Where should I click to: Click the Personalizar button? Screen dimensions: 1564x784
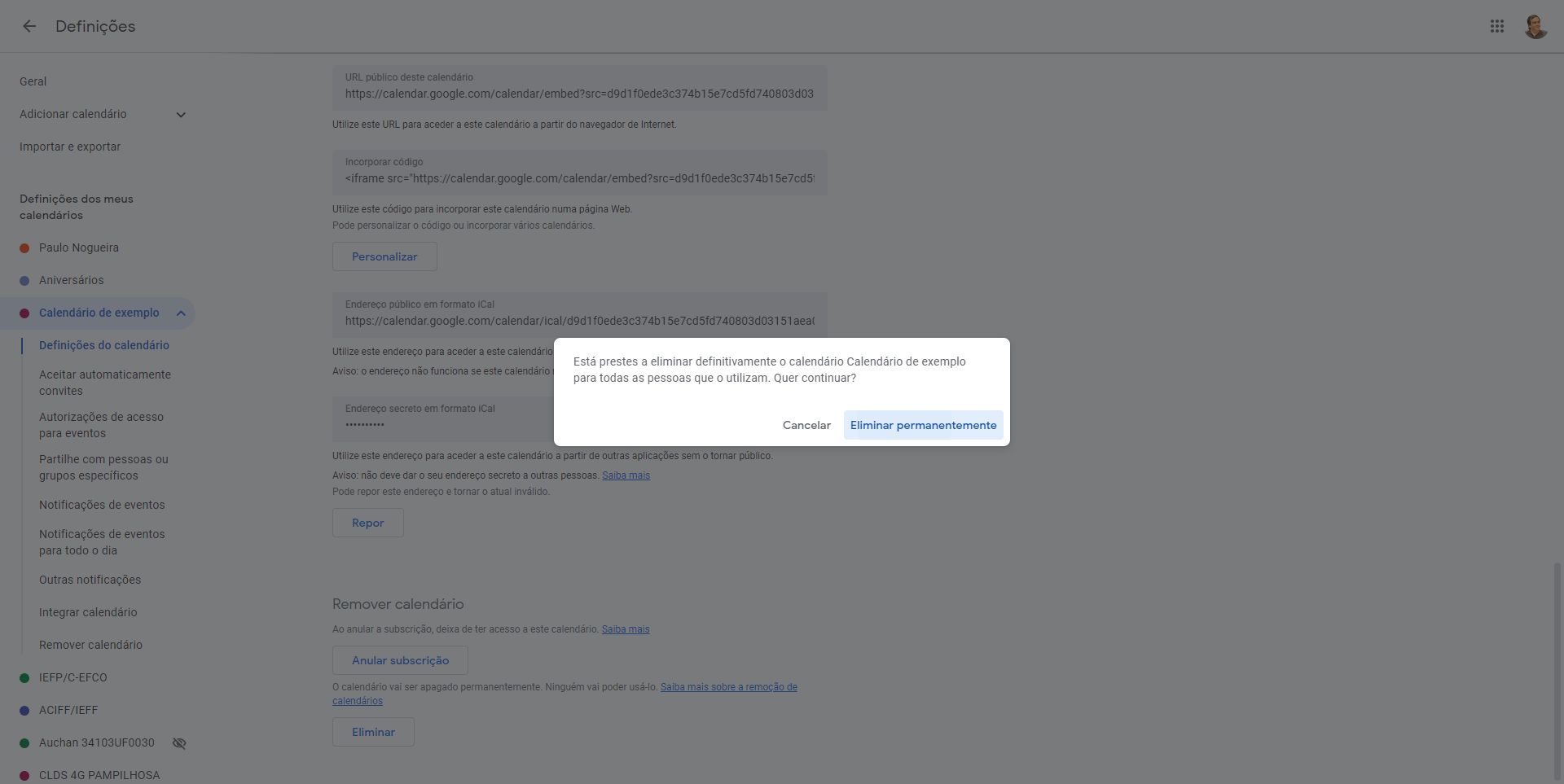pyautogui.click(x=384, y=256)
